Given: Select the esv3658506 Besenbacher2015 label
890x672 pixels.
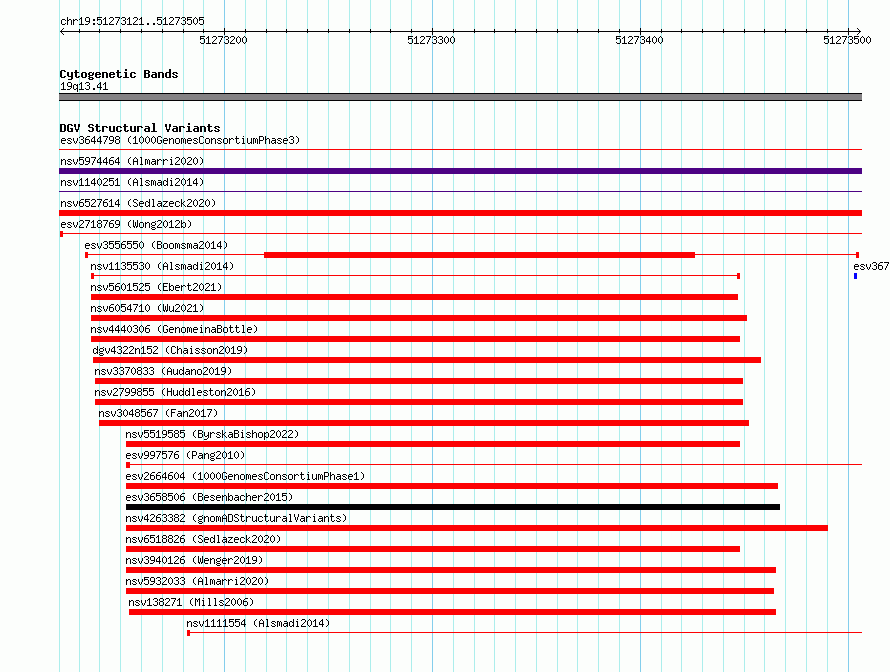Looking at the screenshot, I should (209, 497).
